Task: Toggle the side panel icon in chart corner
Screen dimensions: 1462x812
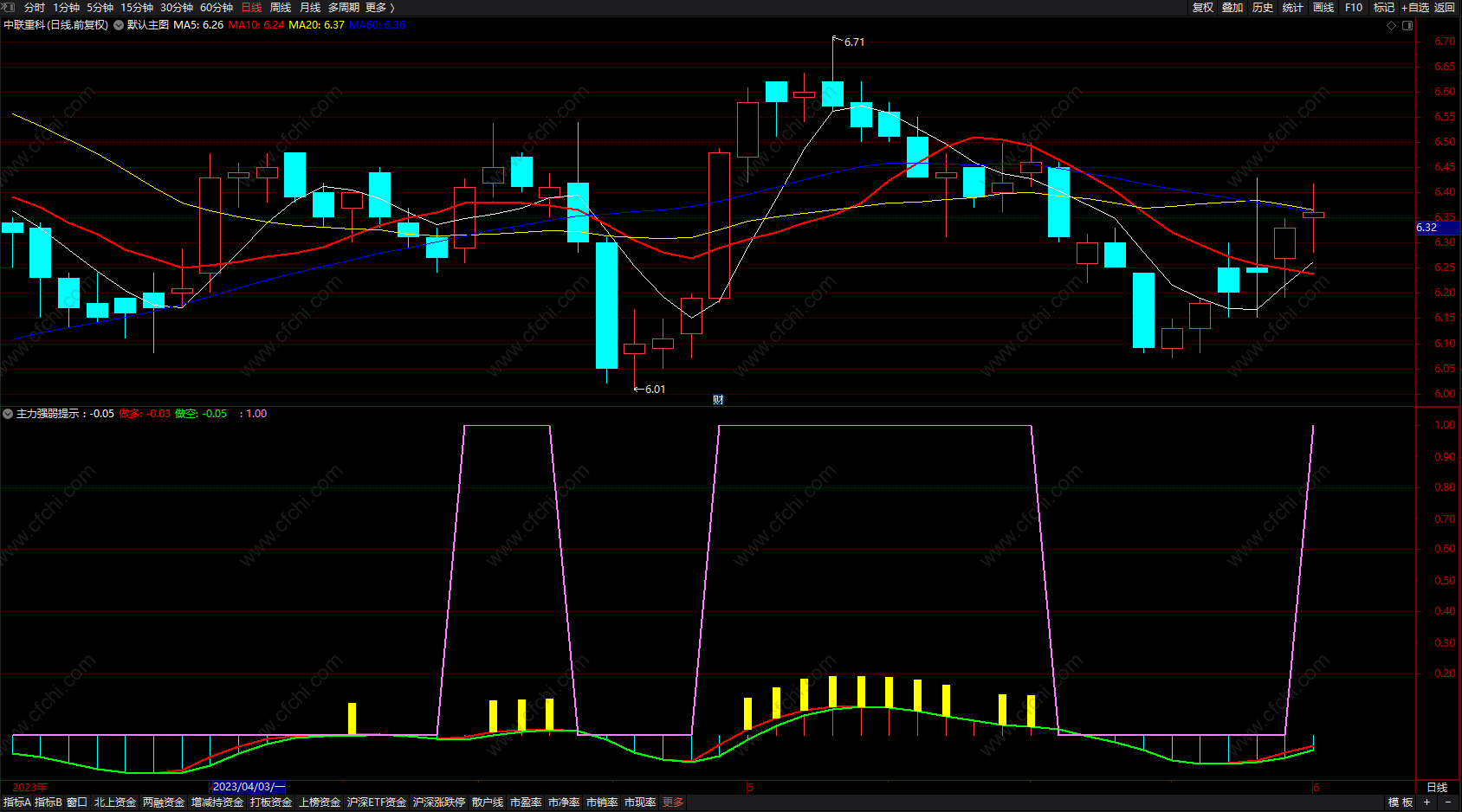Action: pyautogui.click(x=1407, y=25)
